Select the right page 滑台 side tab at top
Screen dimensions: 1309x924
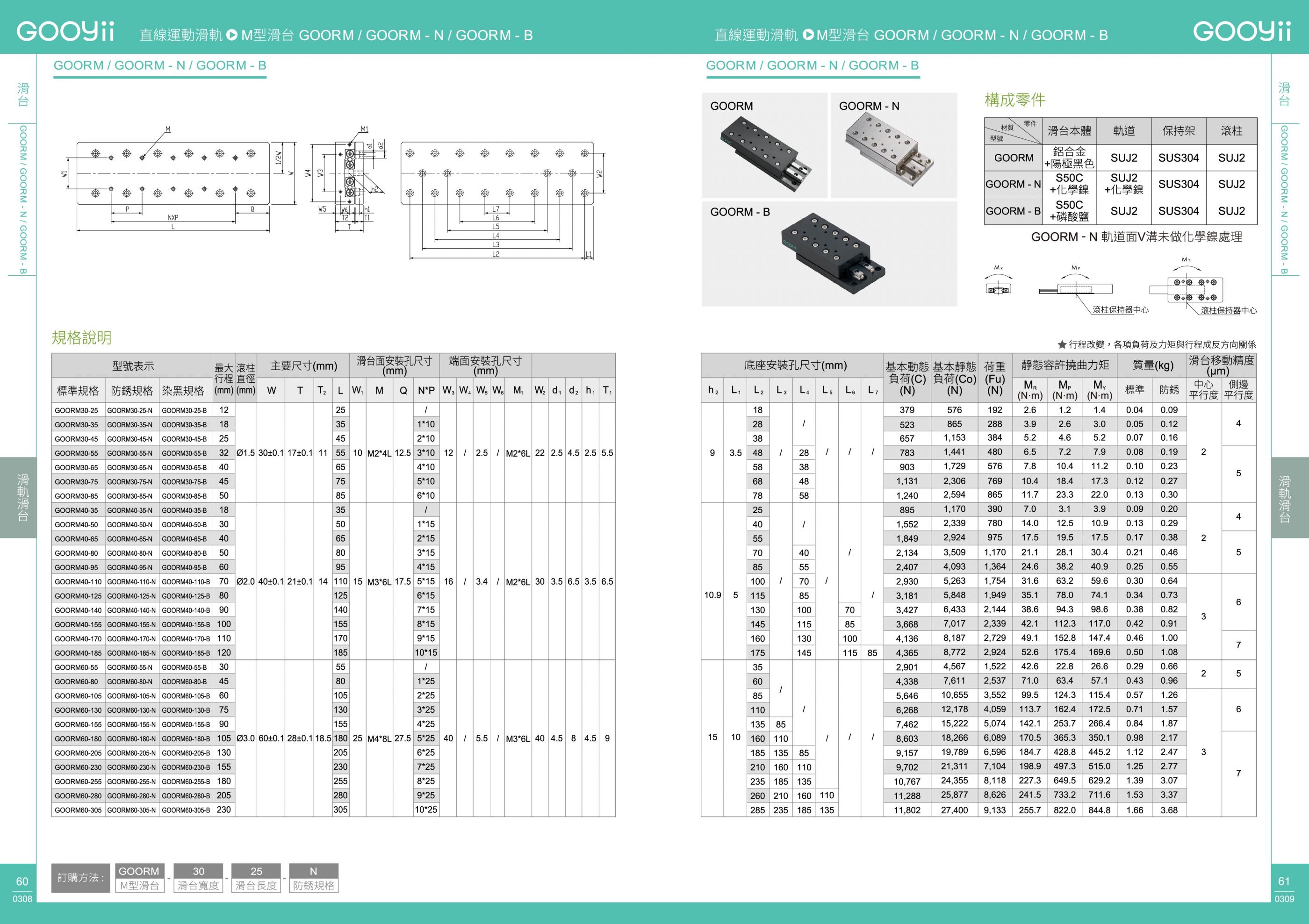click(x=1284, y=94)
